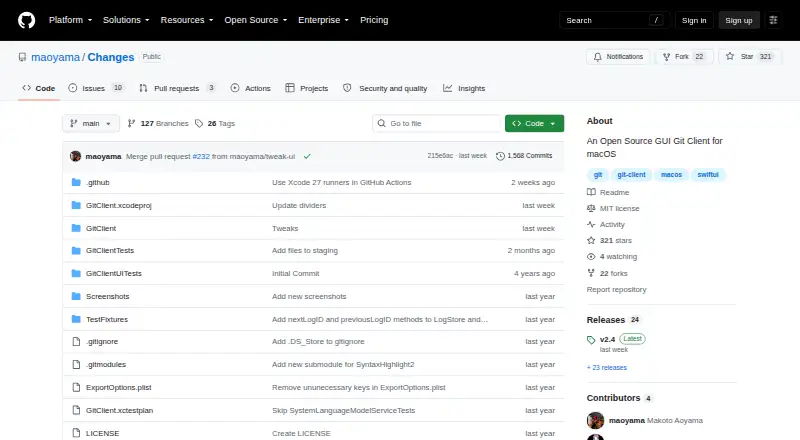This screenshot has height=440, width=800.
Task: Click the .gitignore file icon
Action: (76, 341)
